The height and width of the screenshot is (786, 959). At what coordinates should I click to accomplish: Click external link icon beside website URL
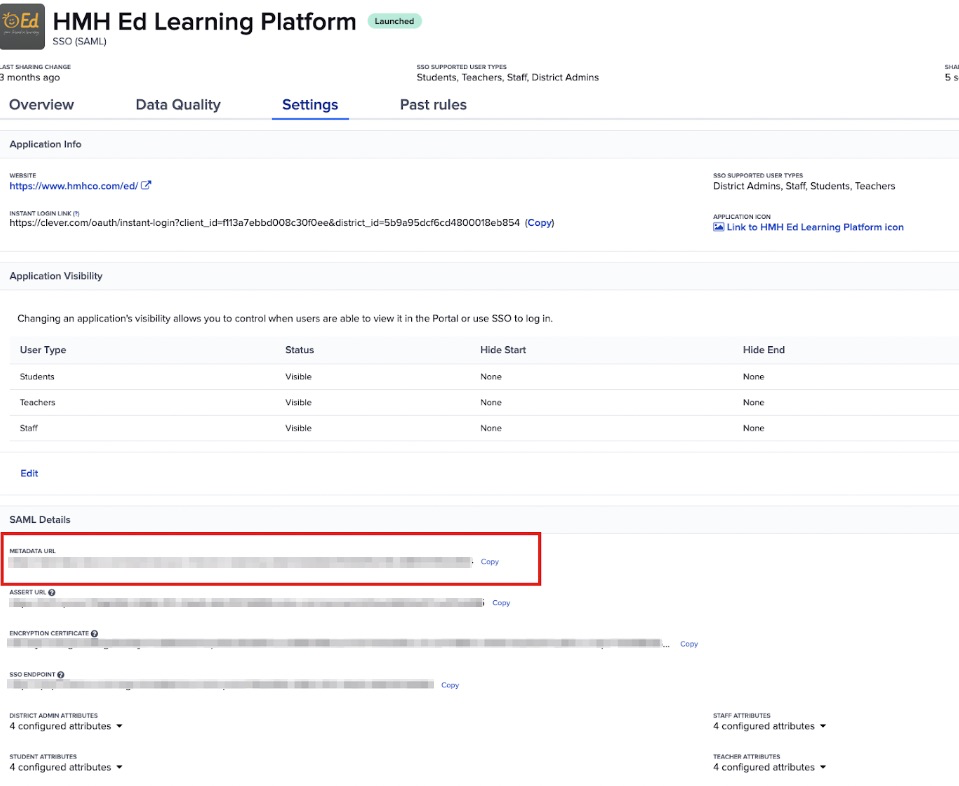point(146,185)
